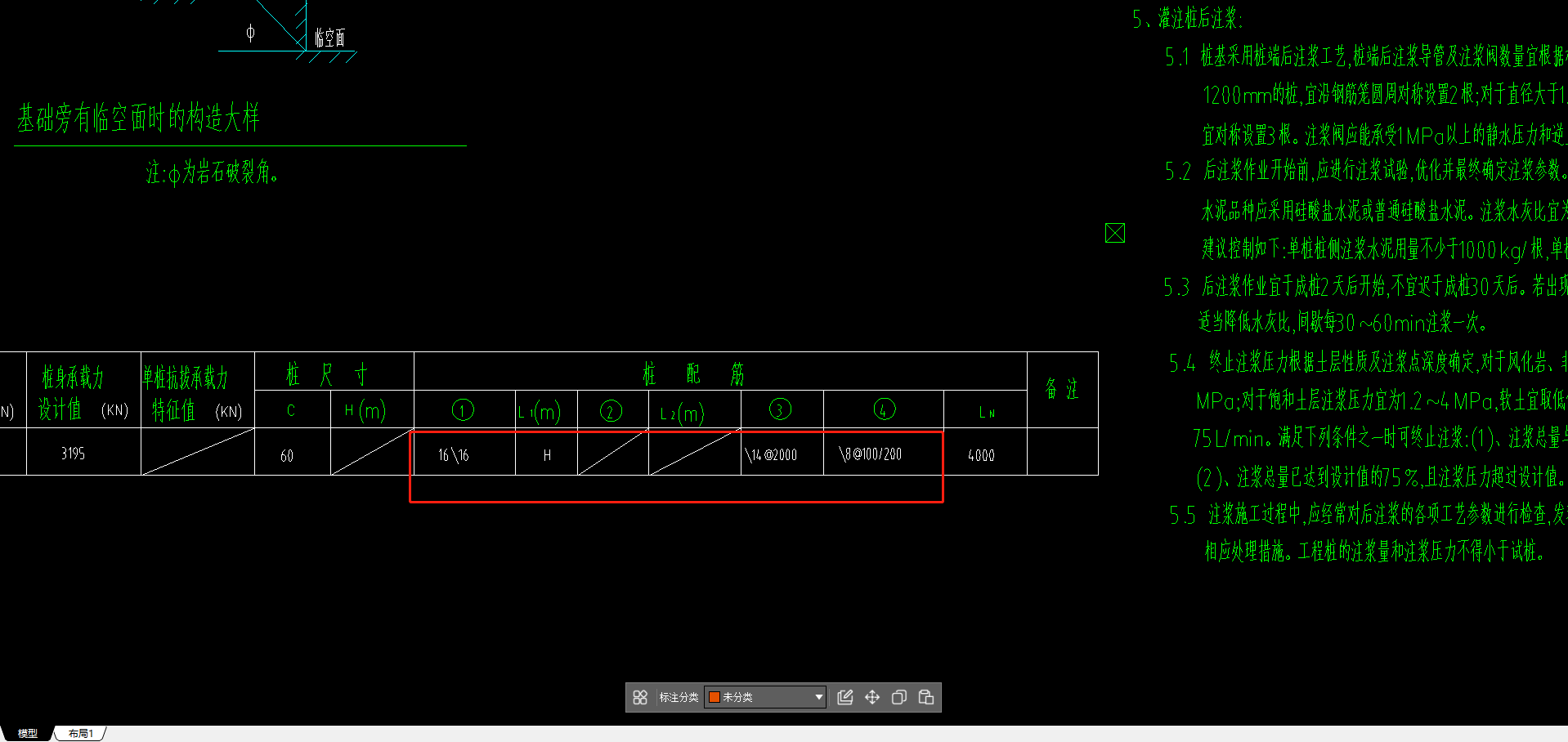Click the copy annotation icon
The image size is (1568, 742).
(x=899, y=697)
